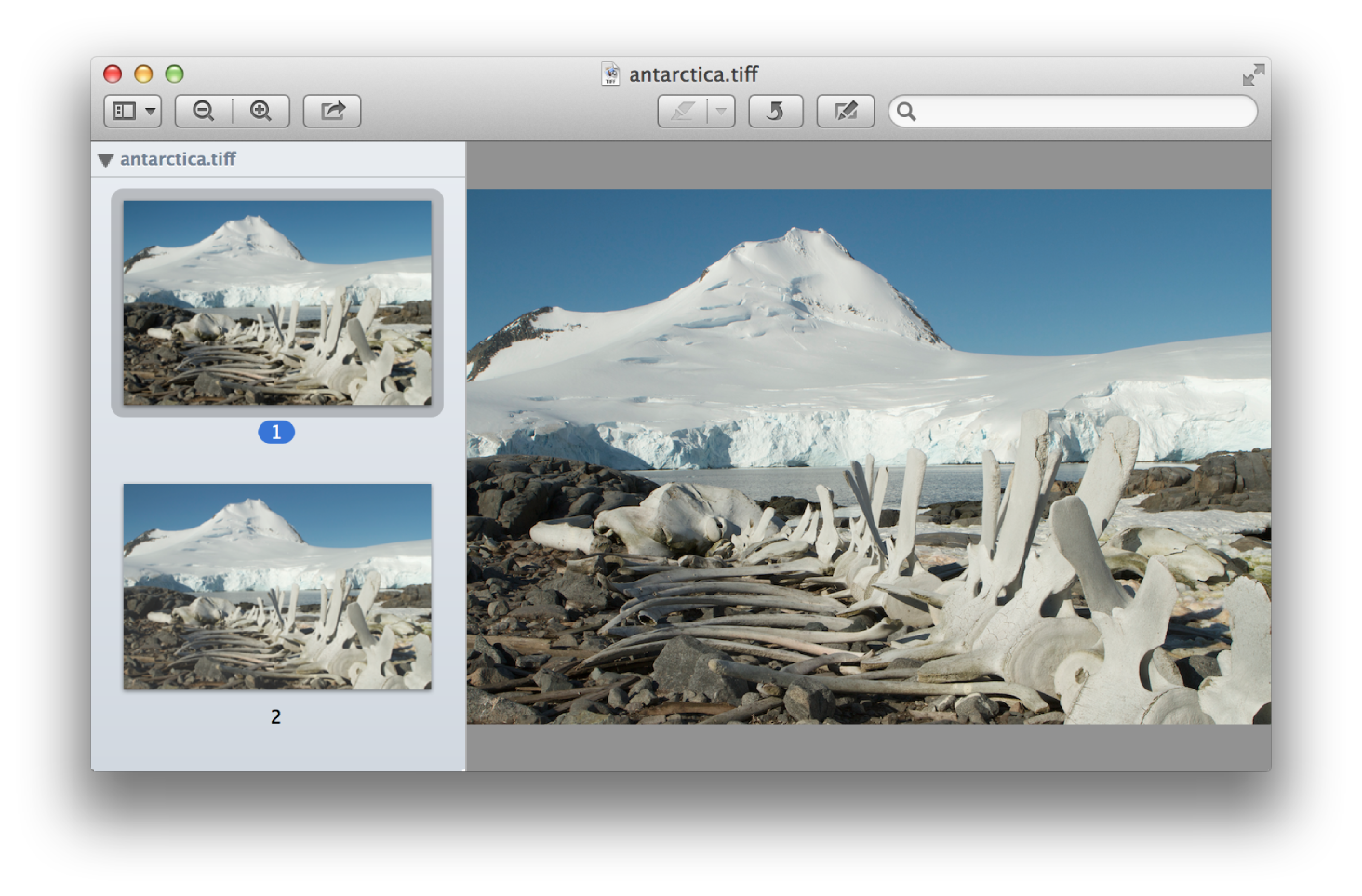Click inside the search field
1362x896 pixels.
pyautogui.click(x=1084, y=112)
